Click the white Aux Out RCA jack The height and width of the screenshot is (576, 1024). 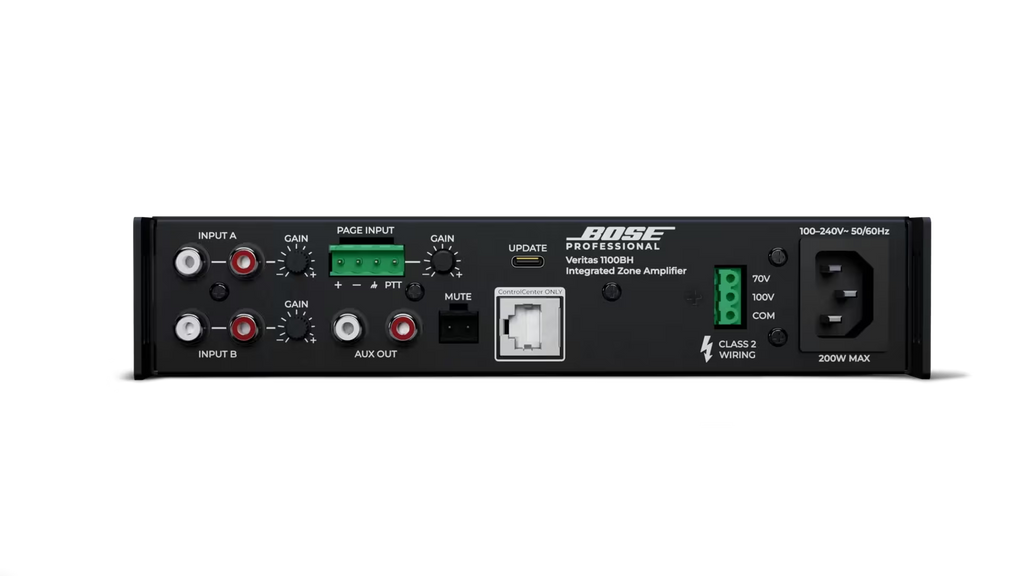(347, 327)
